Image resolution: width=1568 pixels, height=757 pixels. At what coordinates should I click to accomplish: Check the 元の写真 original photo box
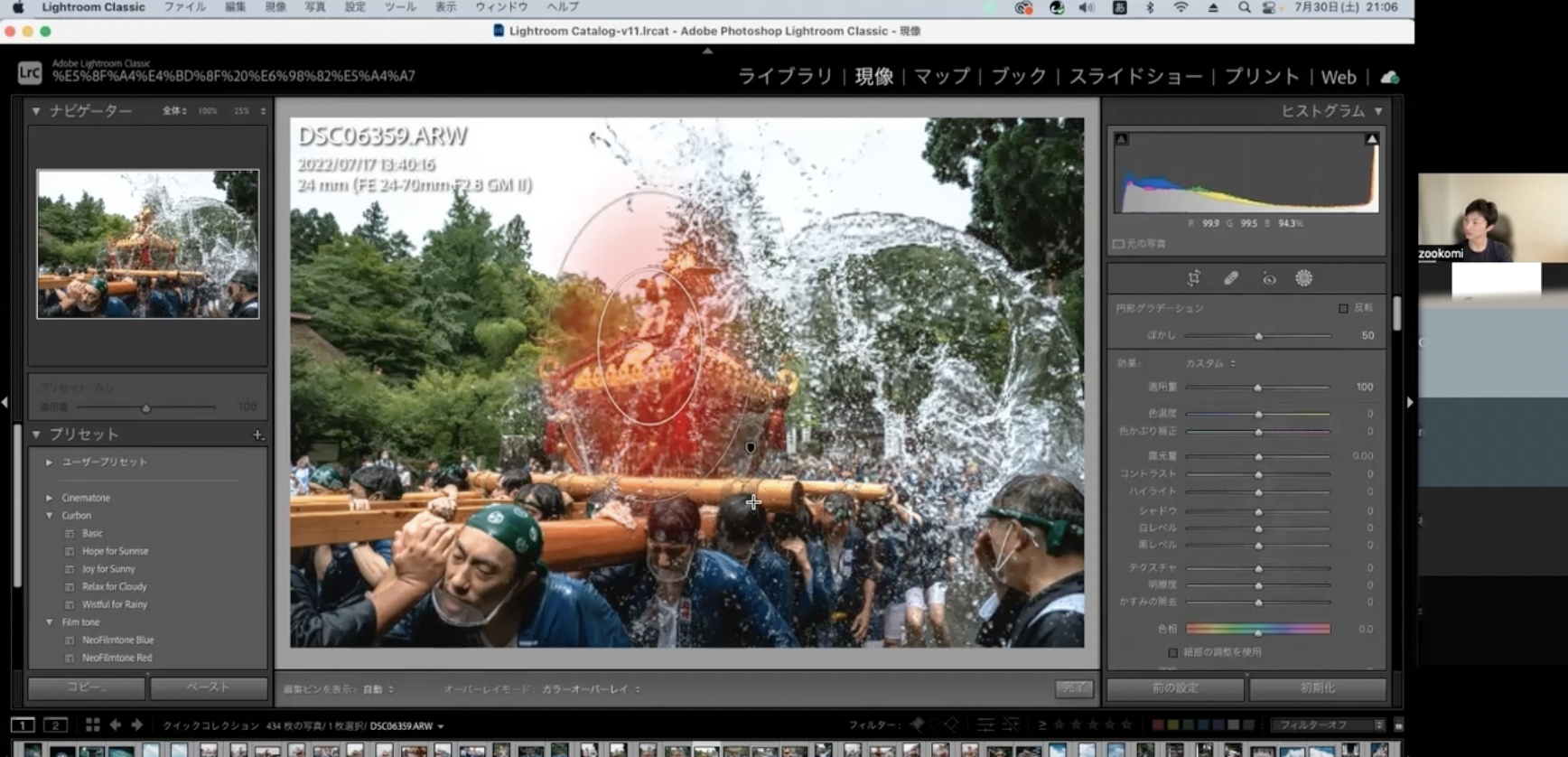[1119, 244]
